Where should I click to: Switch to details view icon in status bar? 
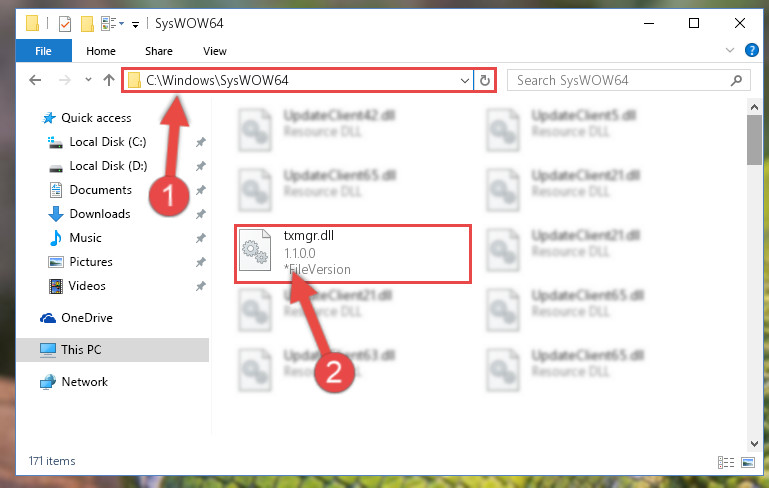click(725, 462)
